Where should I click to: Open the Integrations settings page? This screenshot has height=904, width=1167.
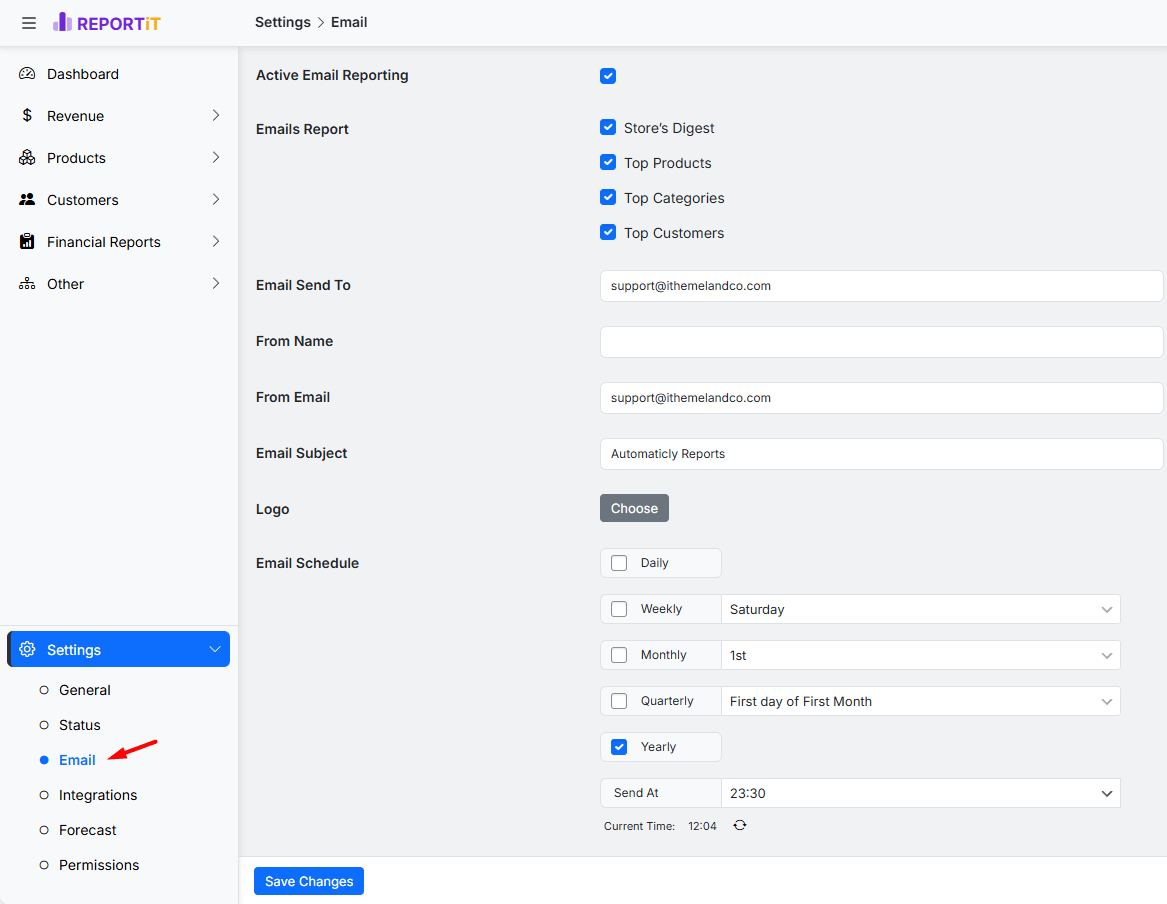[x=98, y=795]
